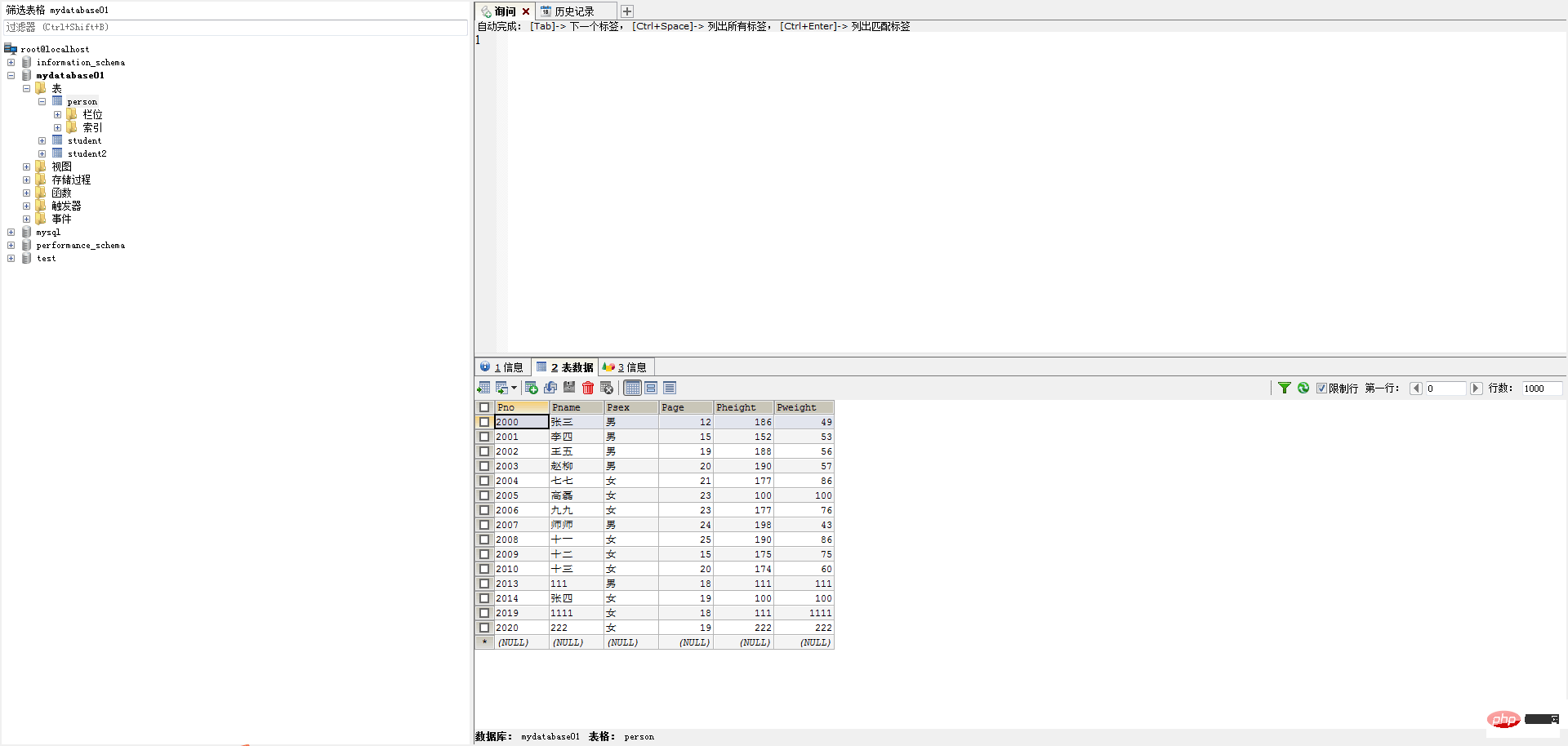Sort by the Page column header
Screen dimensions: 1568x746
pos(685,407)
